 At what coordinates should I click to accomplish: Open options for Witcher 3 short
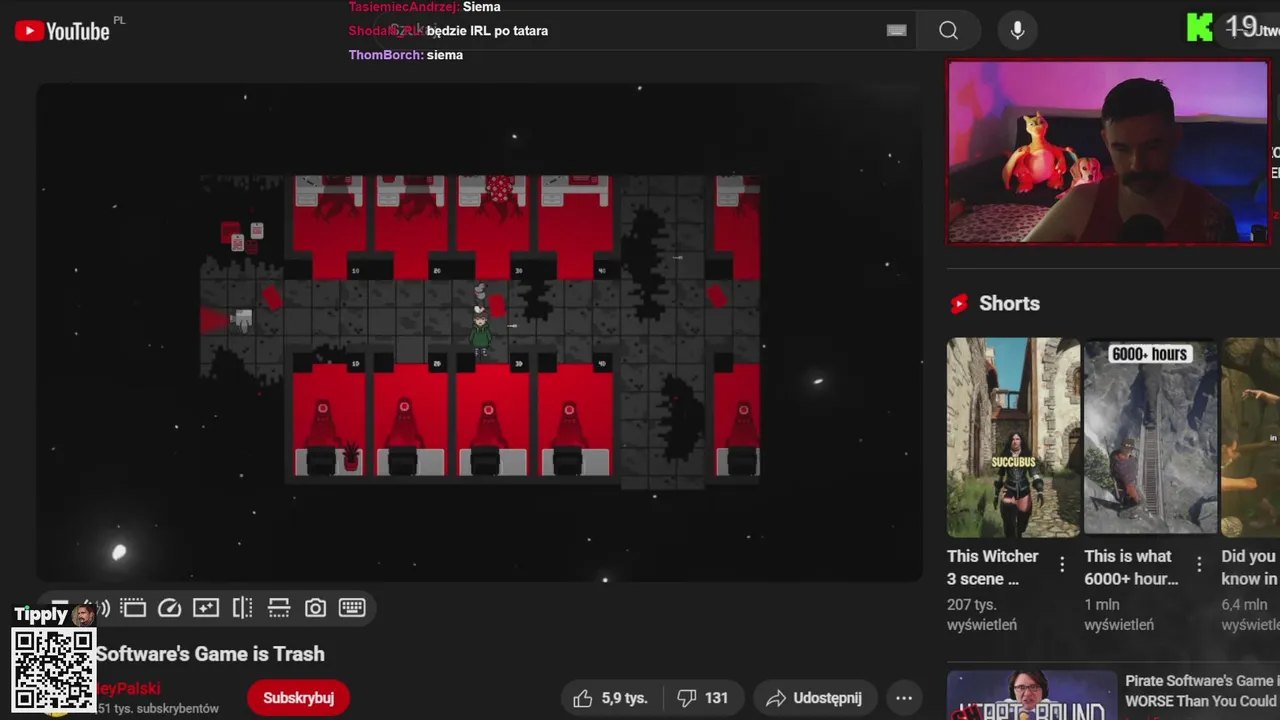(x=1062, y=565)
